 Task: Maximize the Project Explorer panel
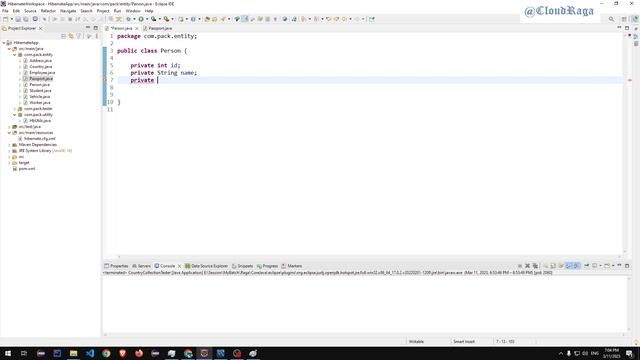[x=96, y=28]
